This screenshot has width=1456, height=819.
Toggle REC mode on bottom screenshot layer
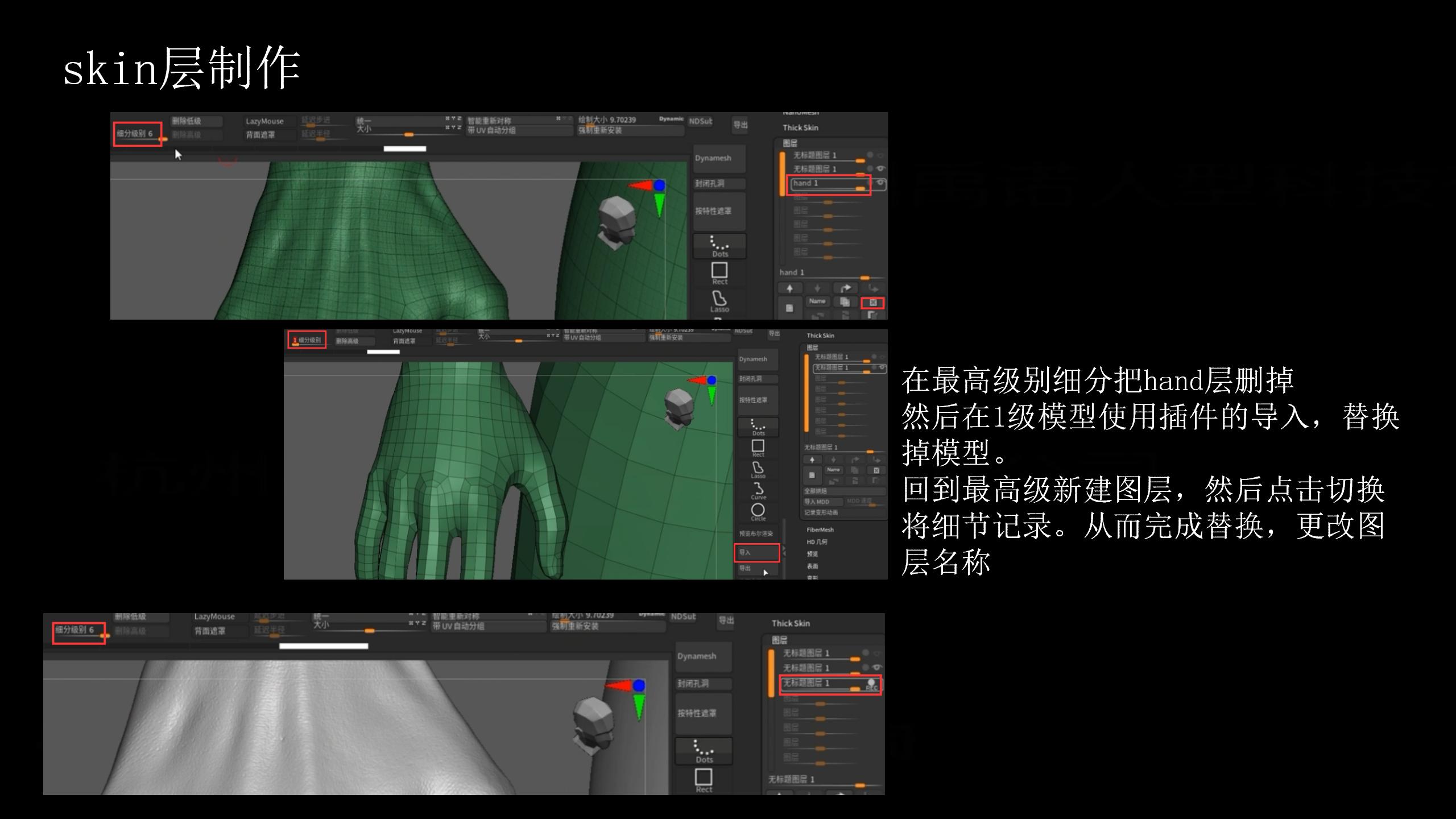(872, 684)
